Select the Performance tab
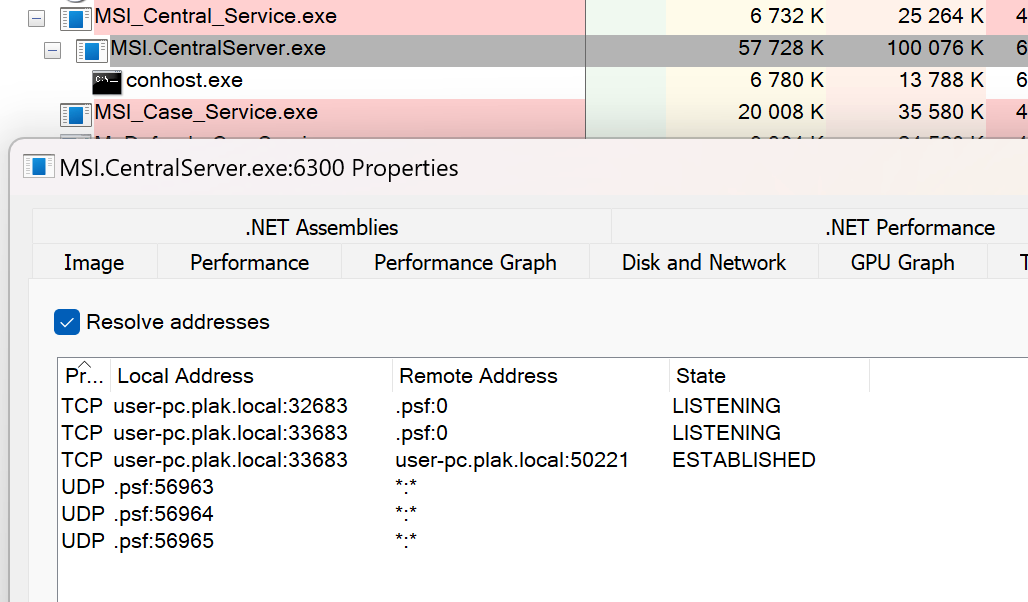 pyautogui.click(x=249, y=262)
